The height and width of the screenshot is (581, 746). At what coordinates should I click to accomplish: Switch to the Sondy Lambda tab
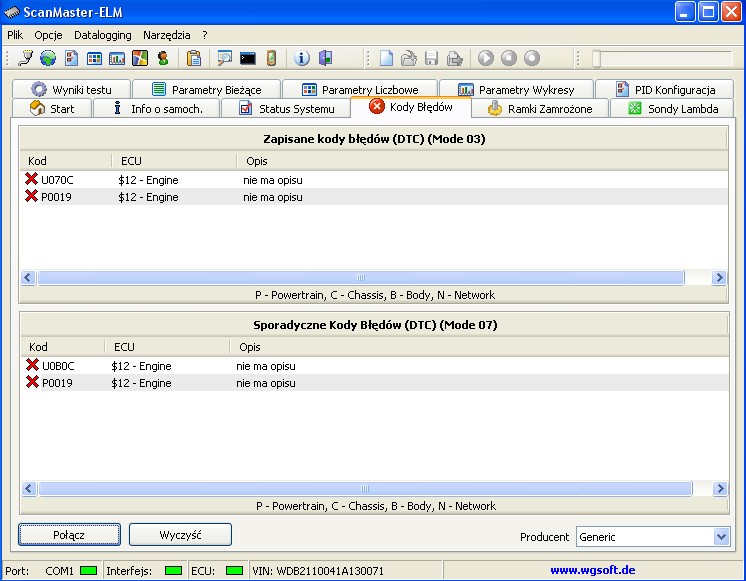[x=673, y=108]
